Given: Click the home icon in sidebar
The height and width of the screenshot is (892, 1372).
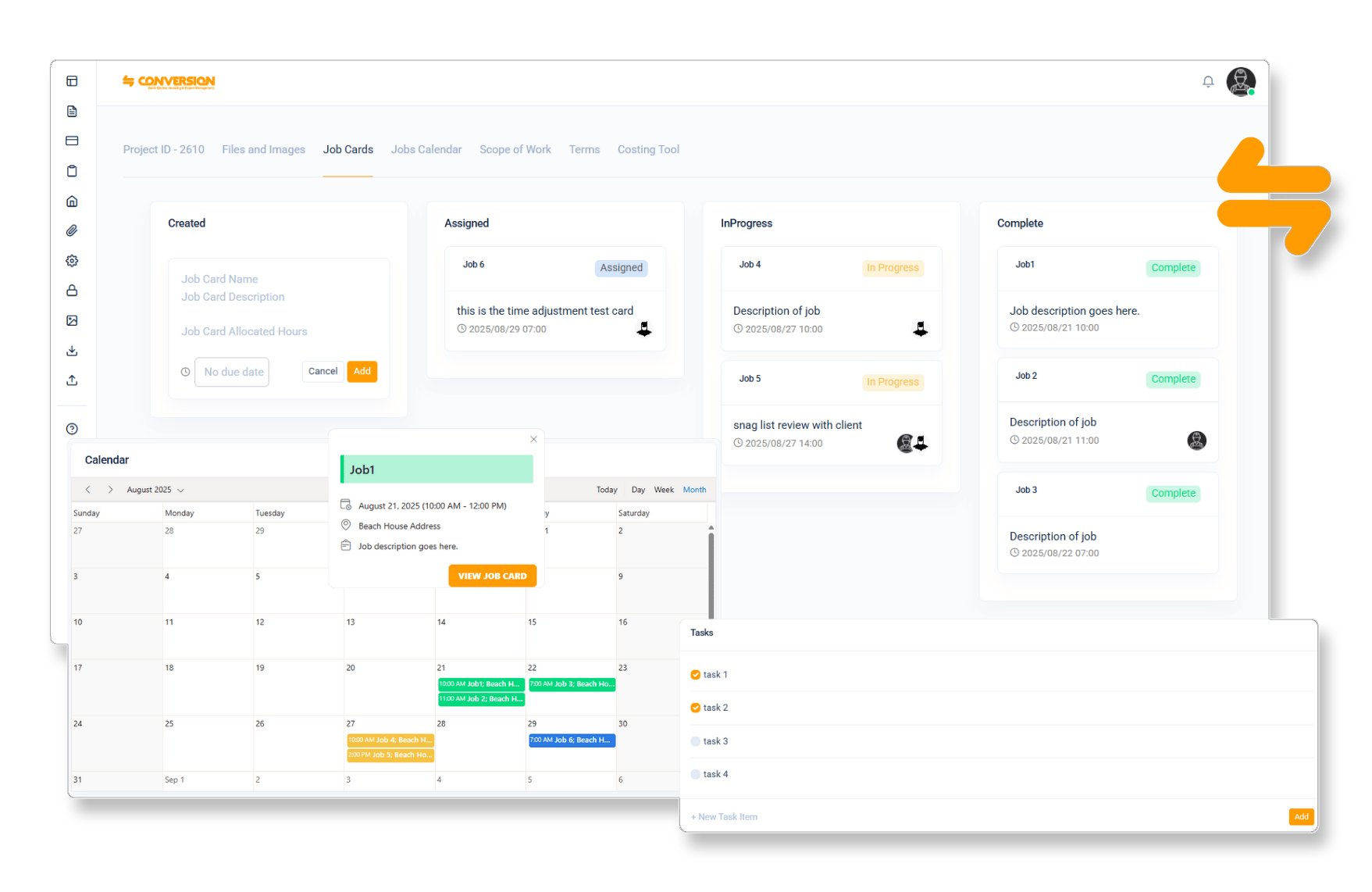Looking at the screenshot, I should pos(72,202).
